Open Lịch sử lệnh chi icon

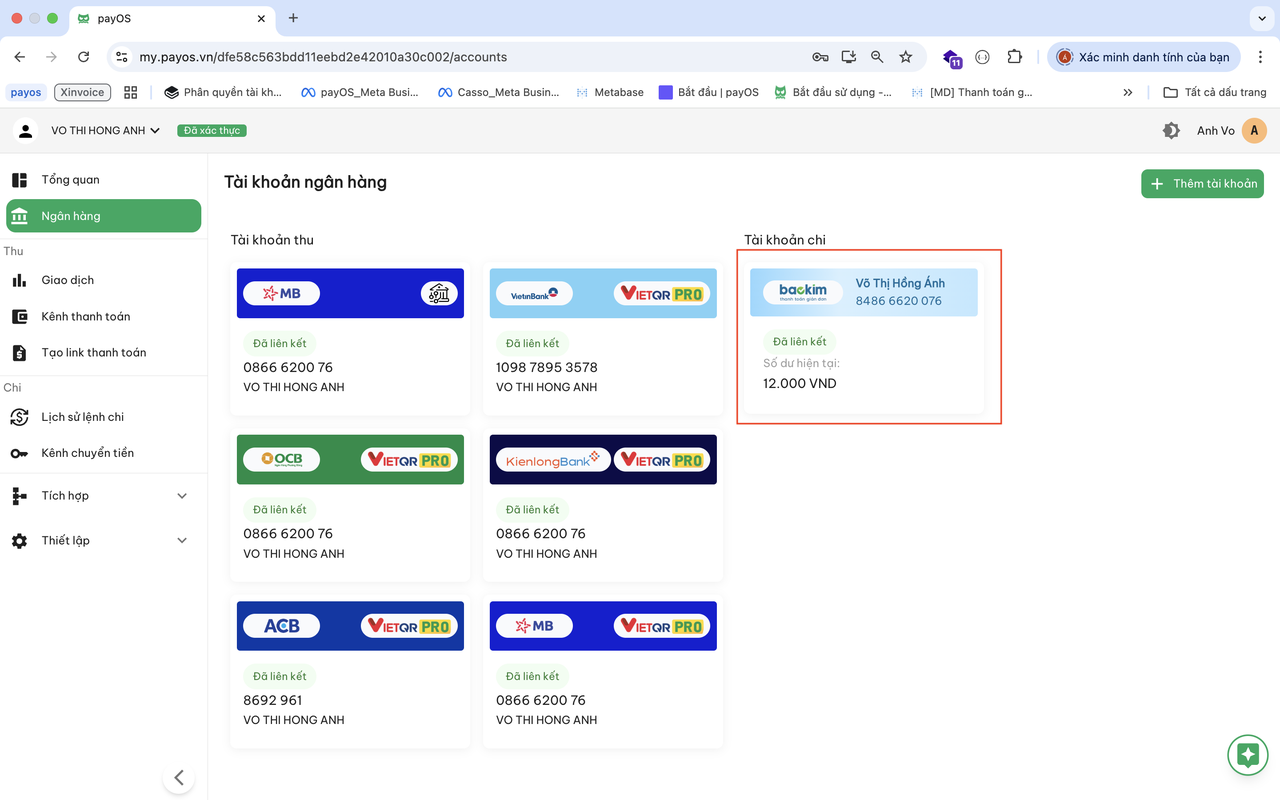19,417
